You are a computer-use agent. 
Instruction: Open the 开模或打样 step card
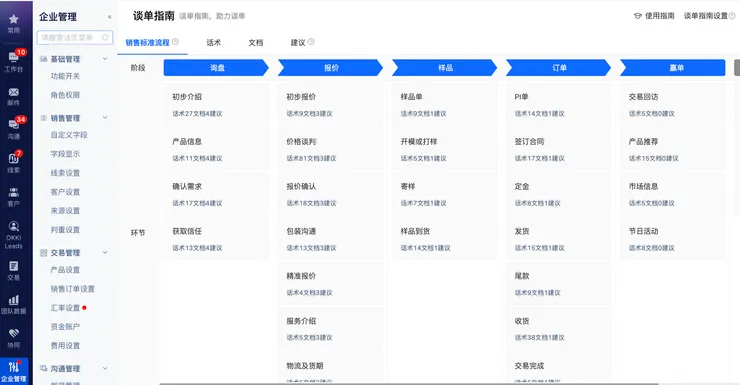tap(445, 150)
